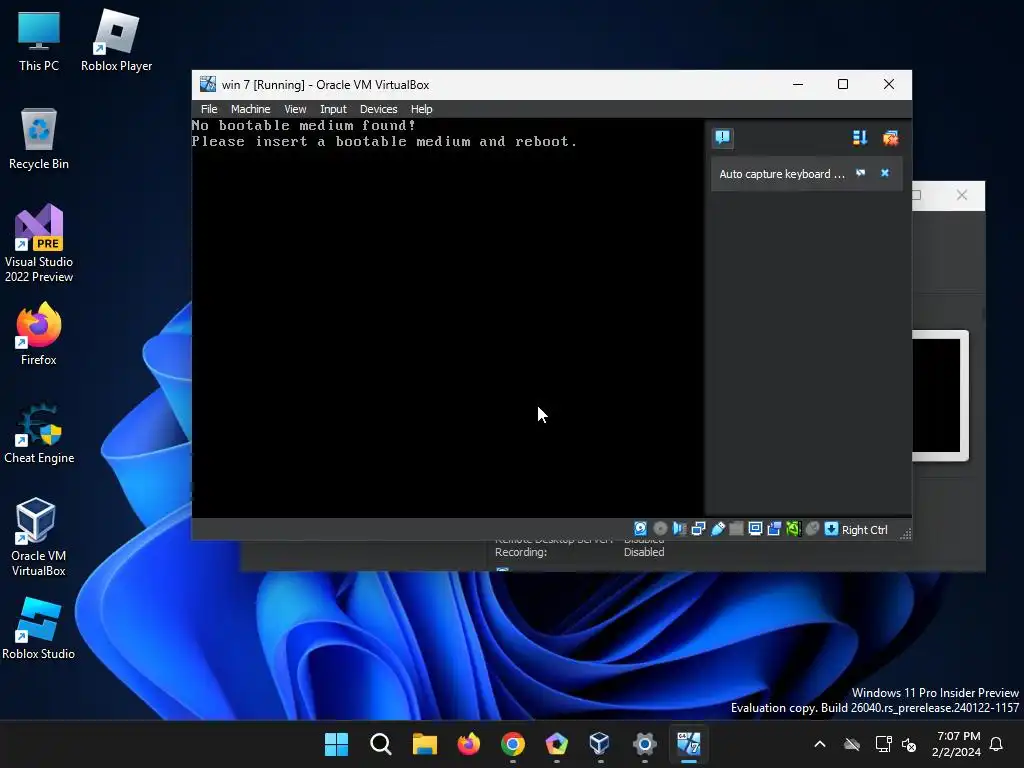Open the notifications bell icon
The width and height of the screenshot is (1024, 768).
(x=997, y=744)
